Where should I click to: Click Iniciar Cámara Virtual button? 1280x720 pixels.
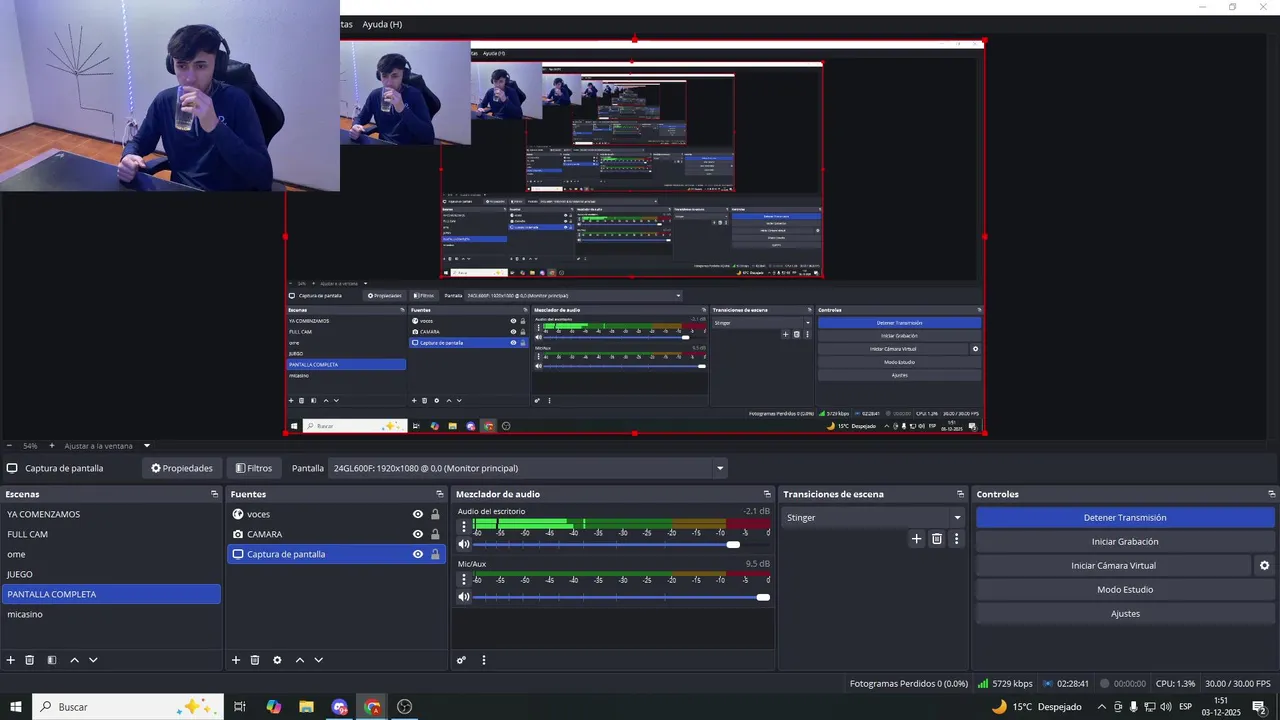point(1113,566)
